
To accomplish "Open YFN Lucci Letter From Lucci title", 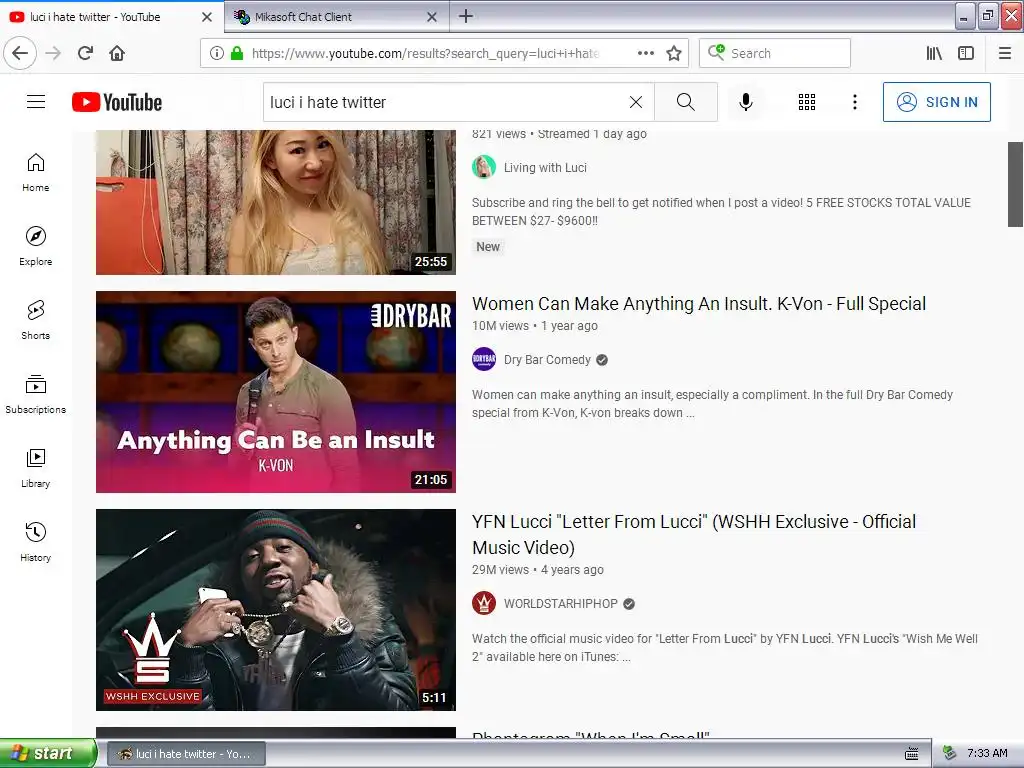I will (x=694, y=534).
